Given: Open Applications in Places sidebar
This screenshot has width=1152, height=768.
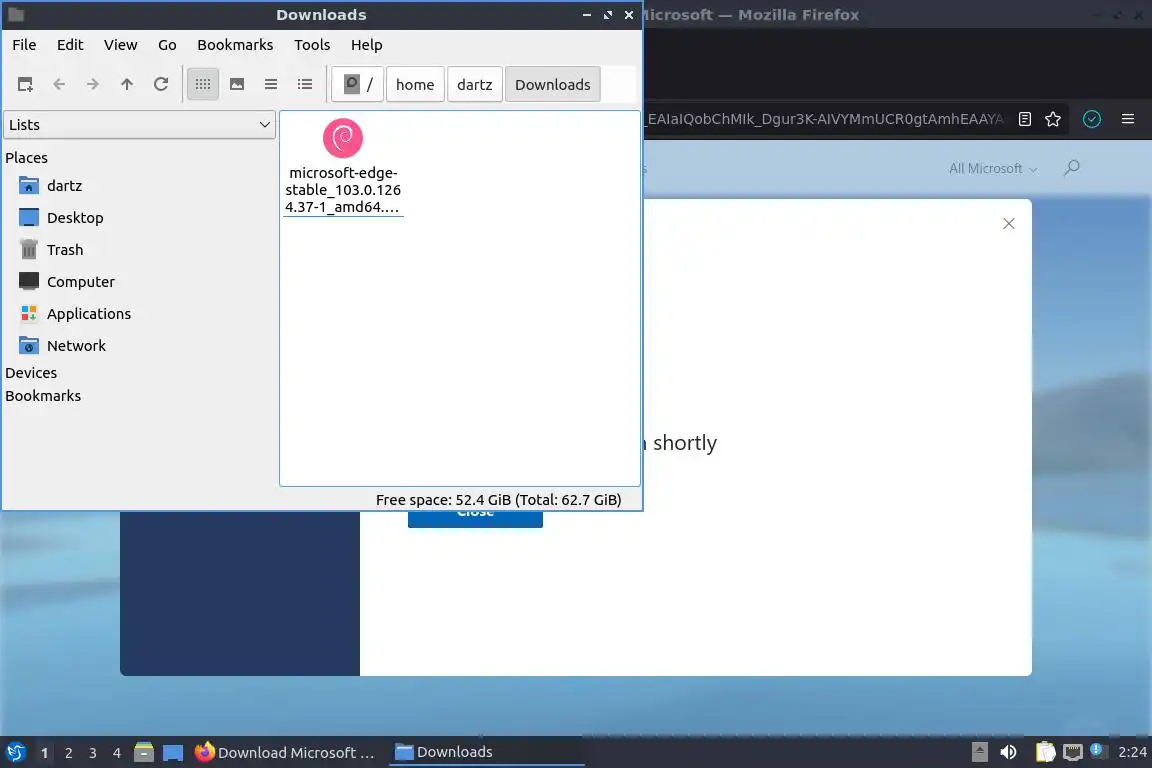Looking at the screenshot, I should coord(89,314).
